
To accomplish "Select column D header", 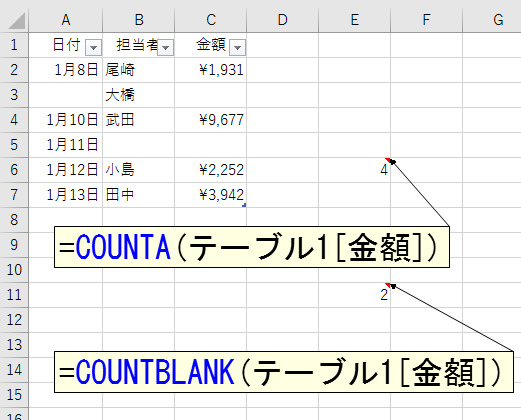I will [x=282, y=20].
